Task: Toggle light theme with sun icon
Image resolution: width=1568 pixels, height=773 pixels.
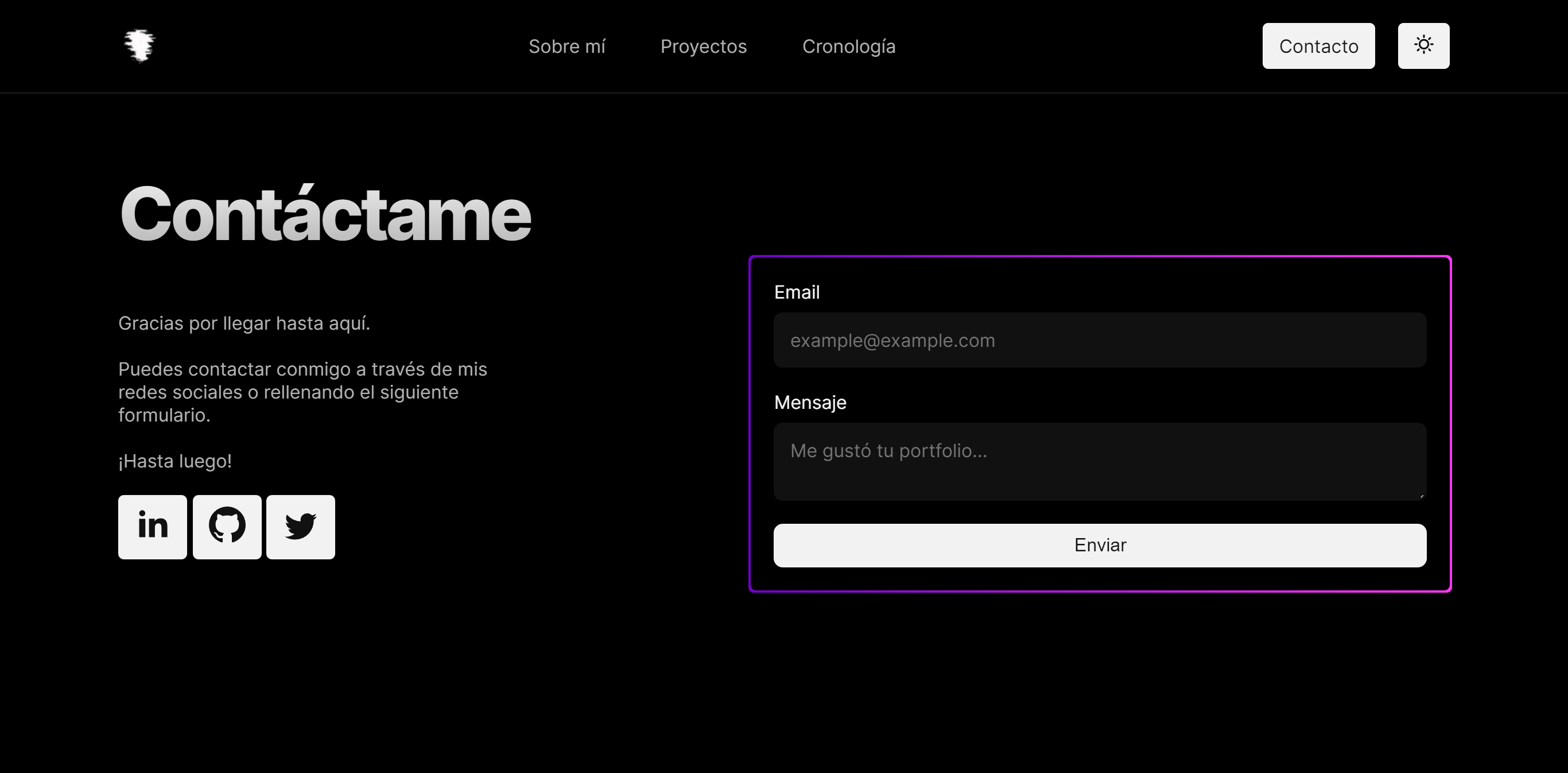Action: tap(1424, 46)
